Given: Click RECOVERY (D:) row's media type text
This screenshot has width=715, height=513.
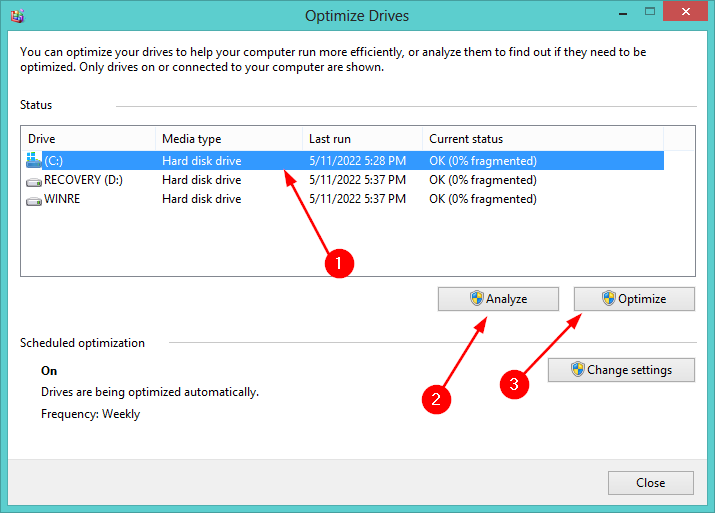Looking at the screenshot, I should 201,180.
